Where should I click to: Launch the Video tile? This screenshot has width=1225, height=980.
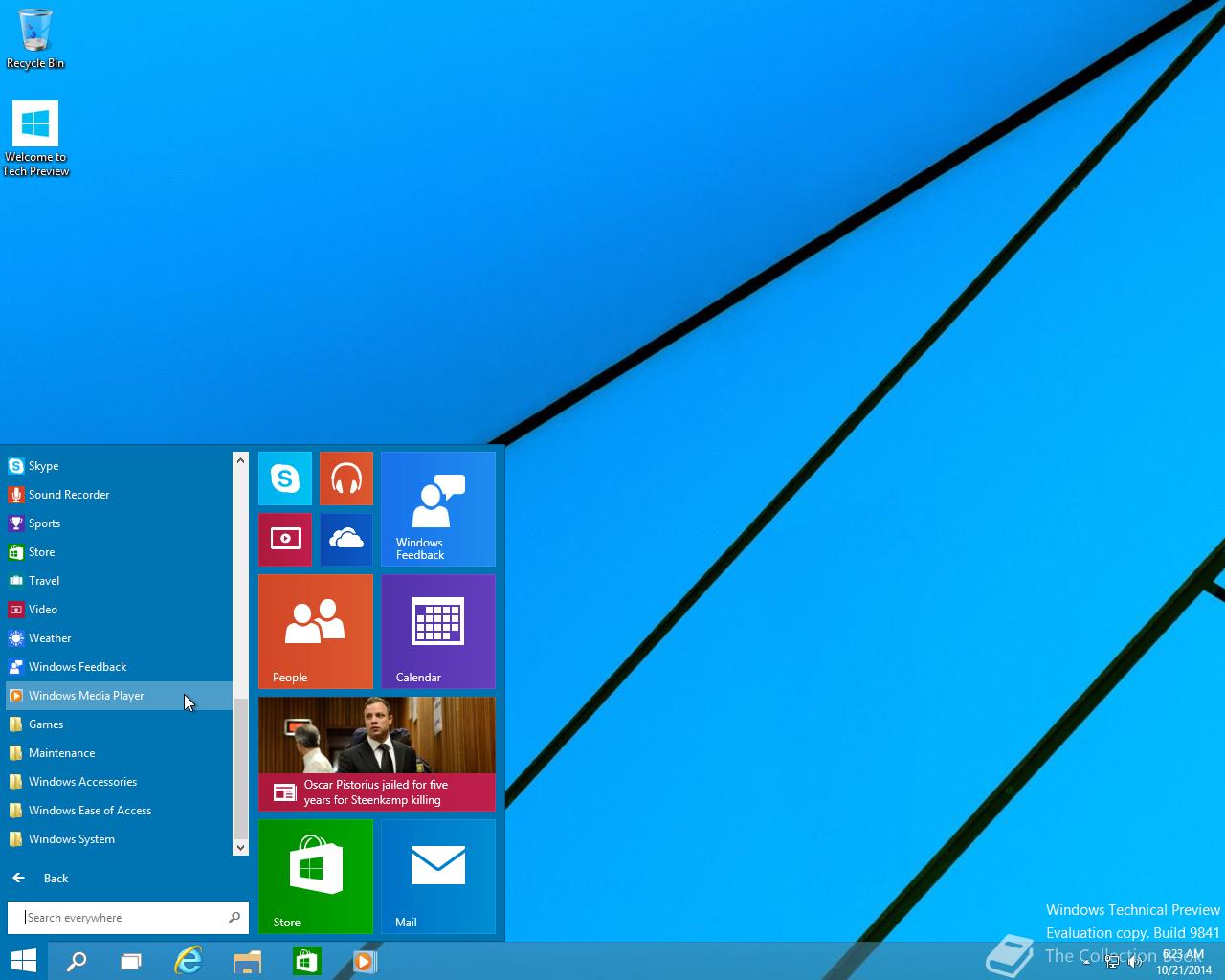tap(285, 539)
